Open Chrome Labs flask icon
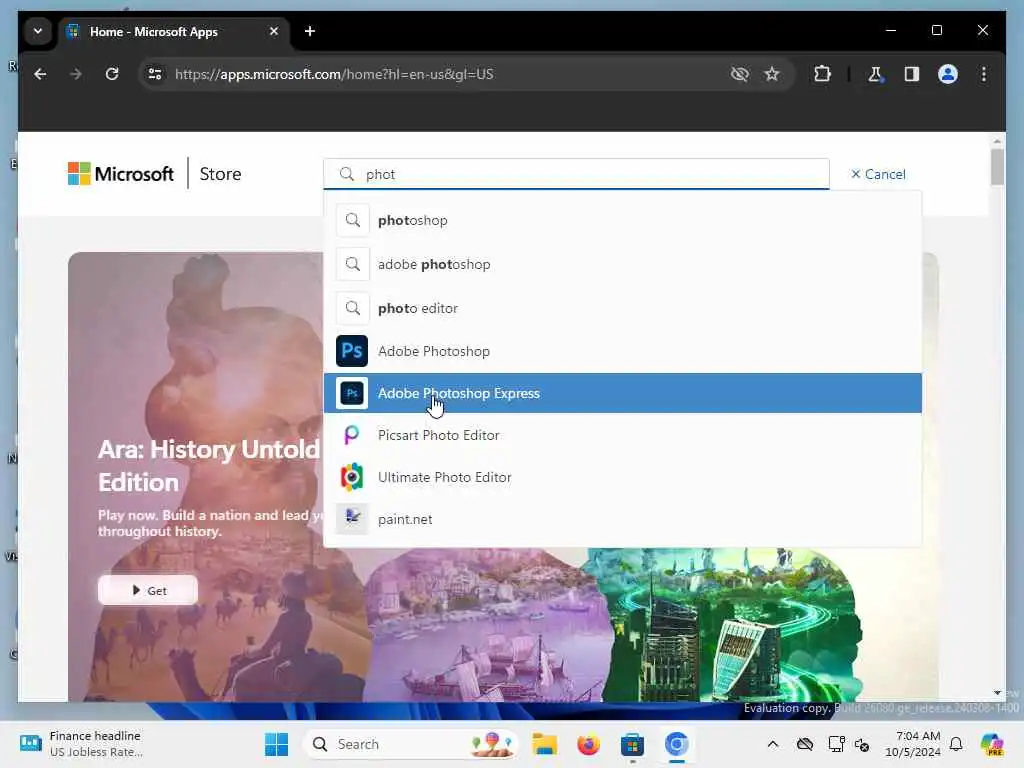The width and height of the screenshot is (1024, 768). coord(875,74)
